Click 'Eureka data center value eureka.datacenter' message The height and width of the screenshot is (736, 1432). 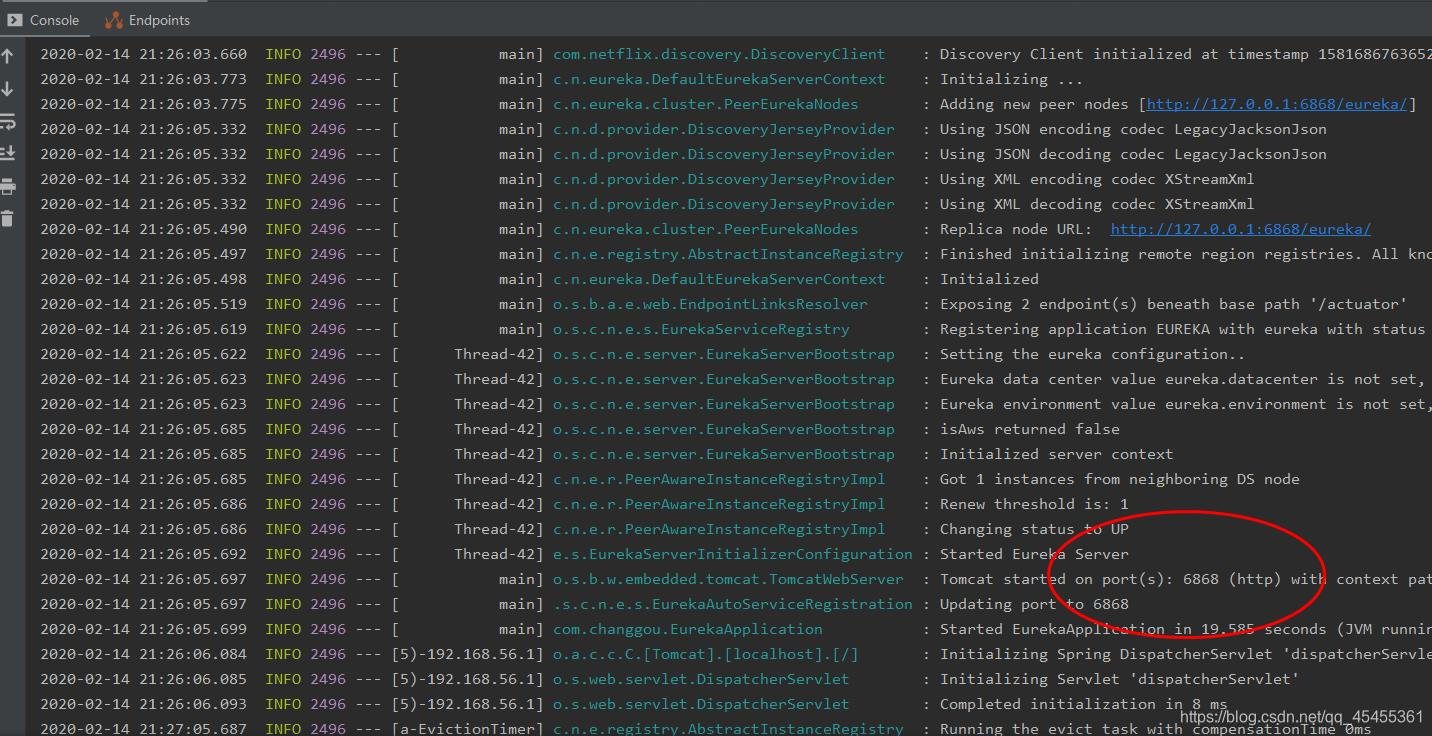point(1185,379)
